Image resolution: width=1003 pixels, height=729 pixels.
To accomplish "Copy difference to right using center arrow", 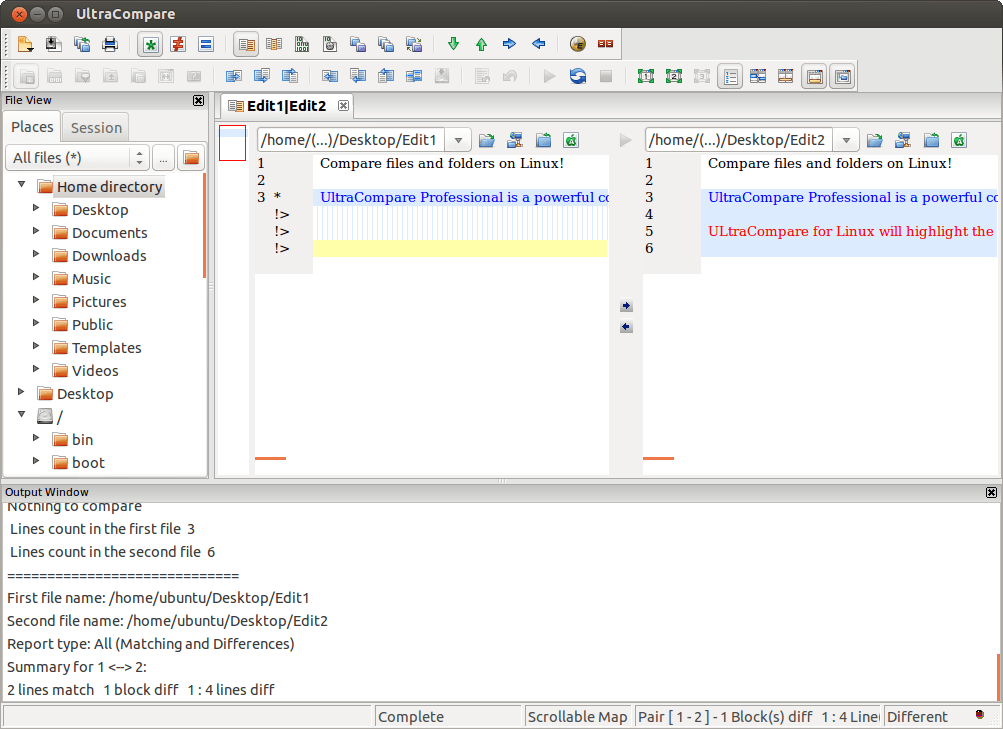I will coord(626,306).
